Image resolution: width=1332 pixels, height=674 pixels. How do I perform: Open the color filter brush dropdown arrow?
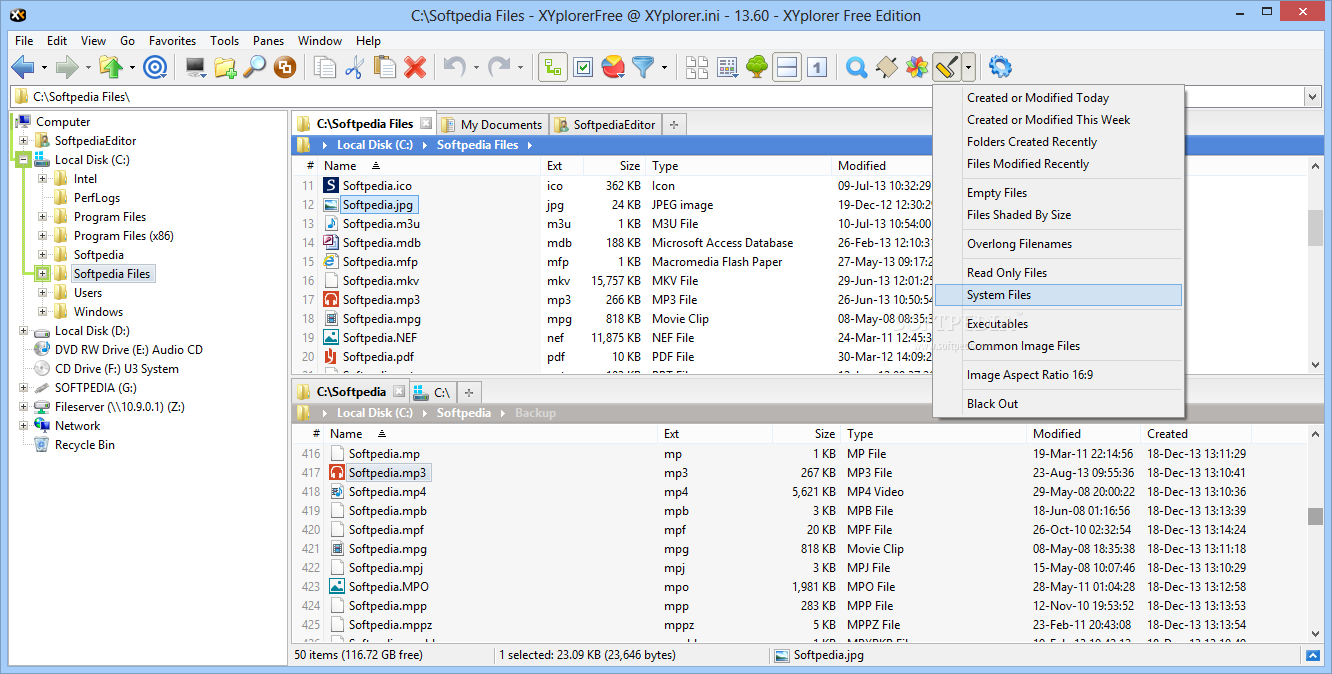point(969,68)
